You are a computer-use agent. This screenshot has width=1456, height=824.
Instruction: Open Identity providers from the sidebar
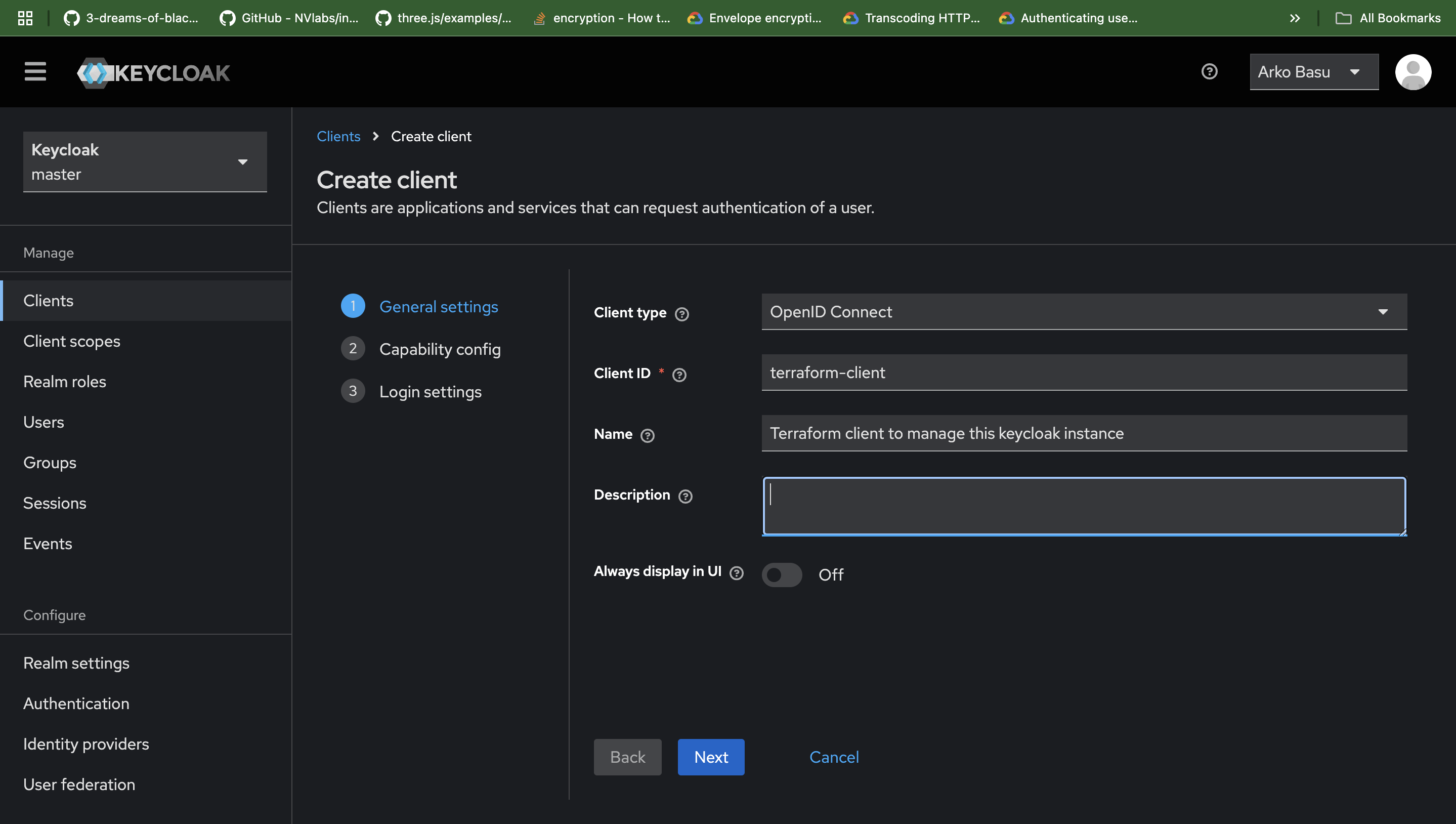tap(86, 744)
